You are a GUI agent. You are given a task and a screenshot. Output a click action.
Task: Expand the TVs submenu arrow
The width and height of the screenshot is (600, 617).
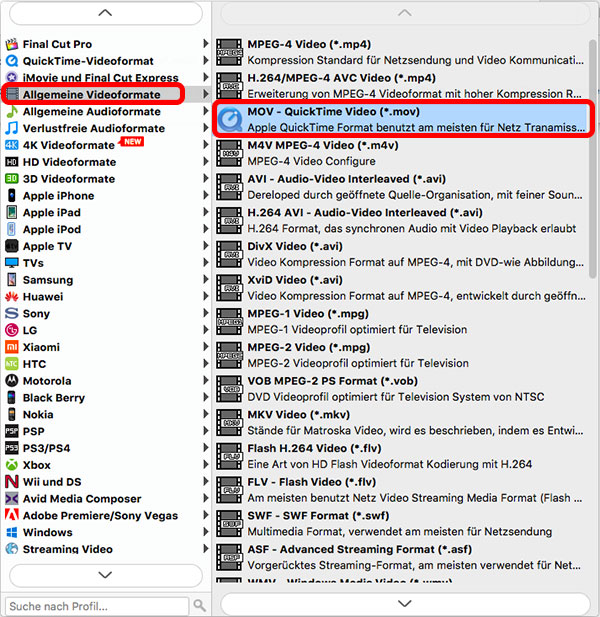point(205,262)
